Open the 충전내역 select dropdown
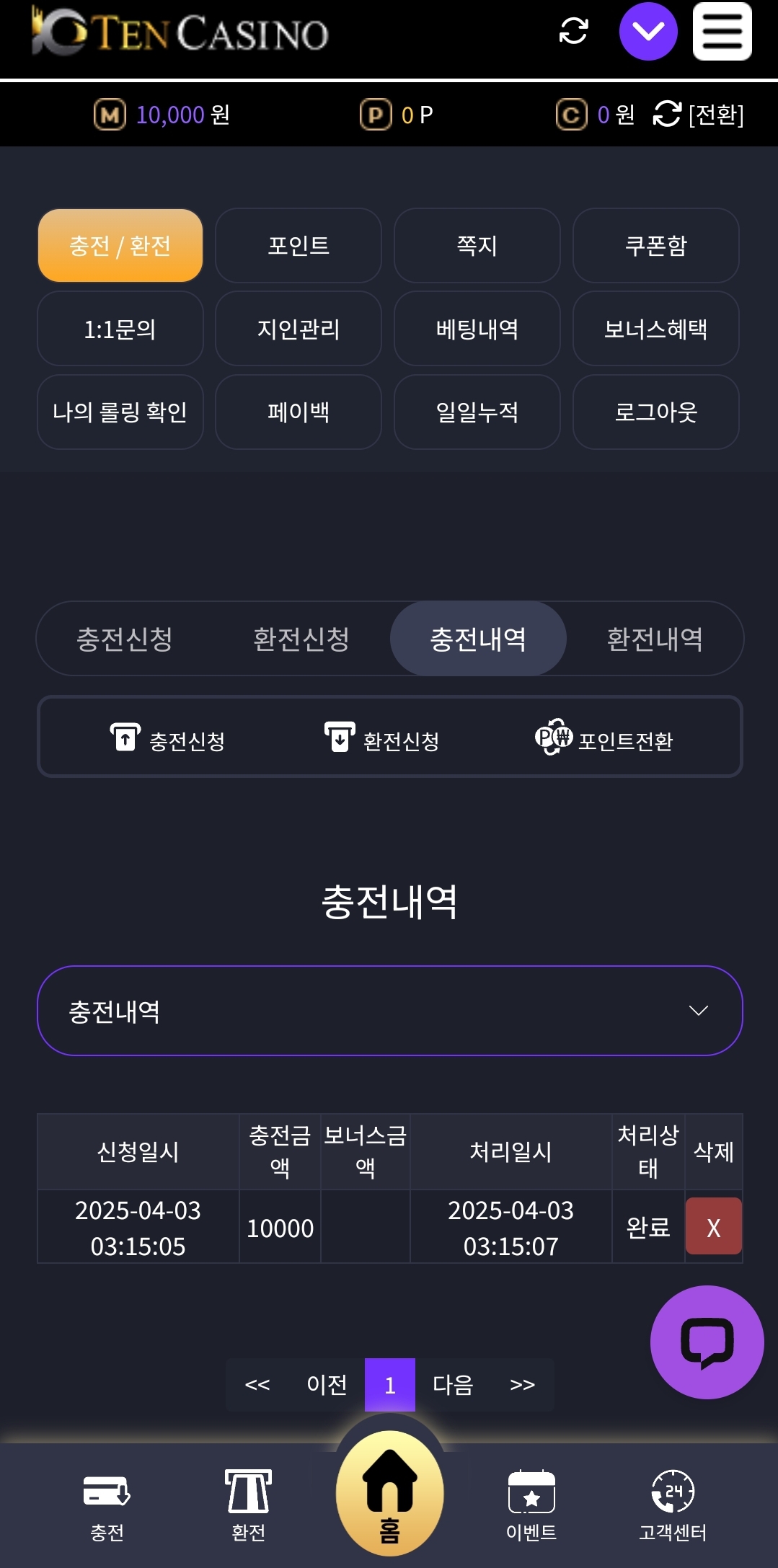The height and width of the screenshot is (1568, 778). tap(389, 1011)
